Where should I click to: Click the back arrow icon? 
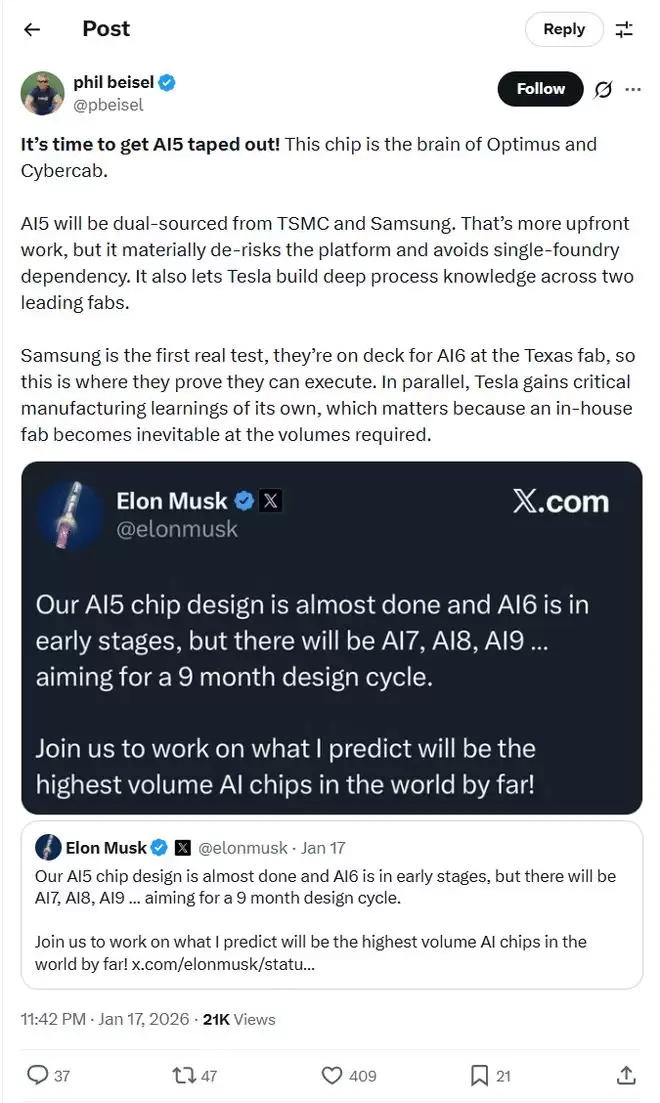(x=32, y=29)
